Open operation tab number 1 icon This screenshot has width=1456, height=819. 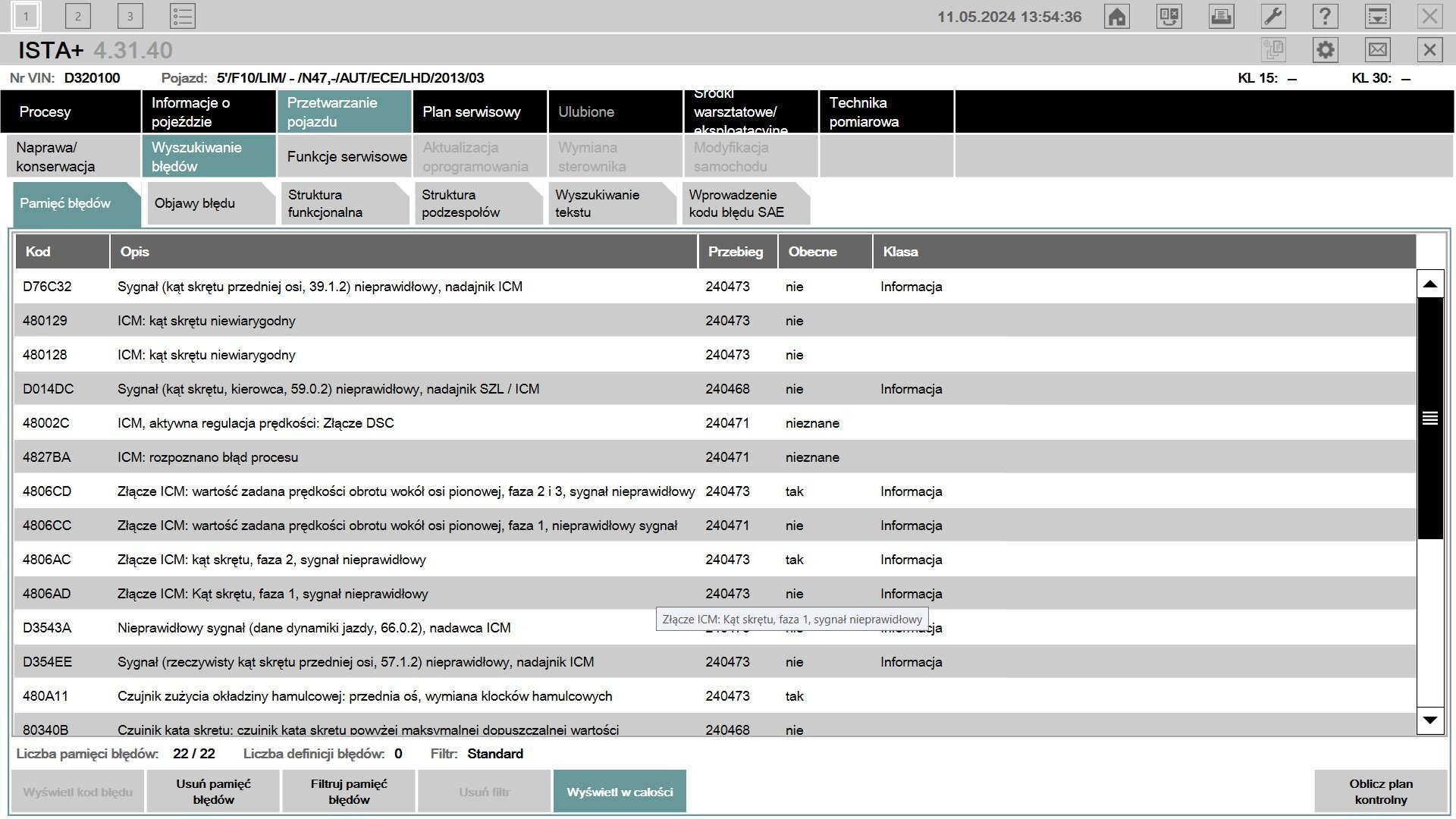(x=27, y=16)
